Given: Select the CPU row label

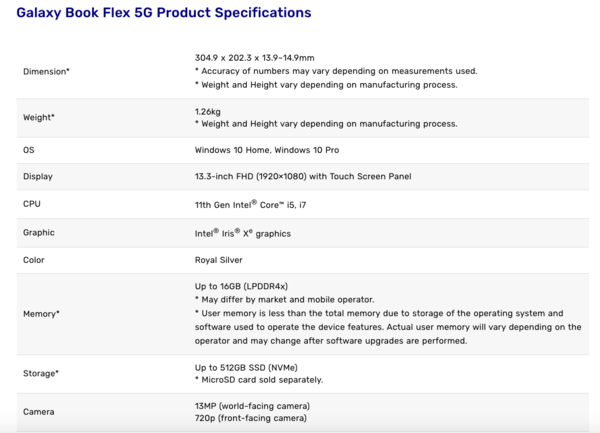Looking at the screenshot, I should point(32,204).
